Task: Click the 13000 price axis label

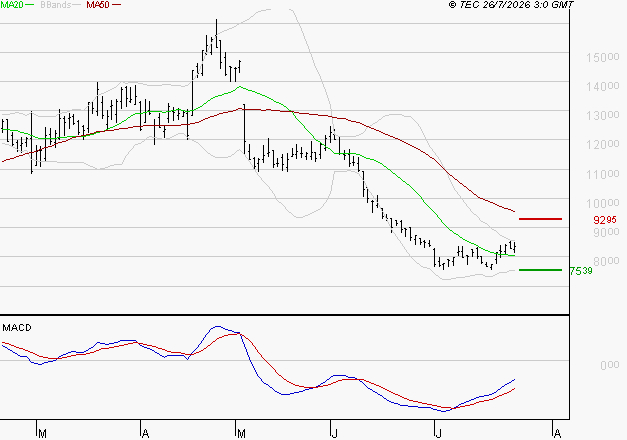Action: (603, 116)
